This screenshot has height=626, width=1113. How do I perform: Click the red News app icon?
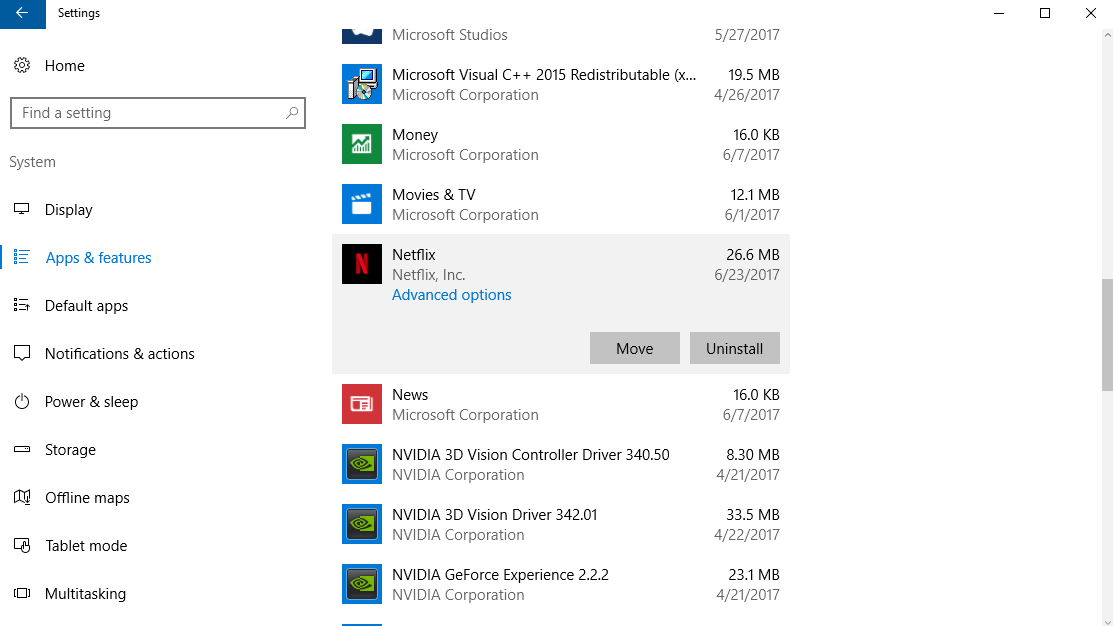(362, 404)
